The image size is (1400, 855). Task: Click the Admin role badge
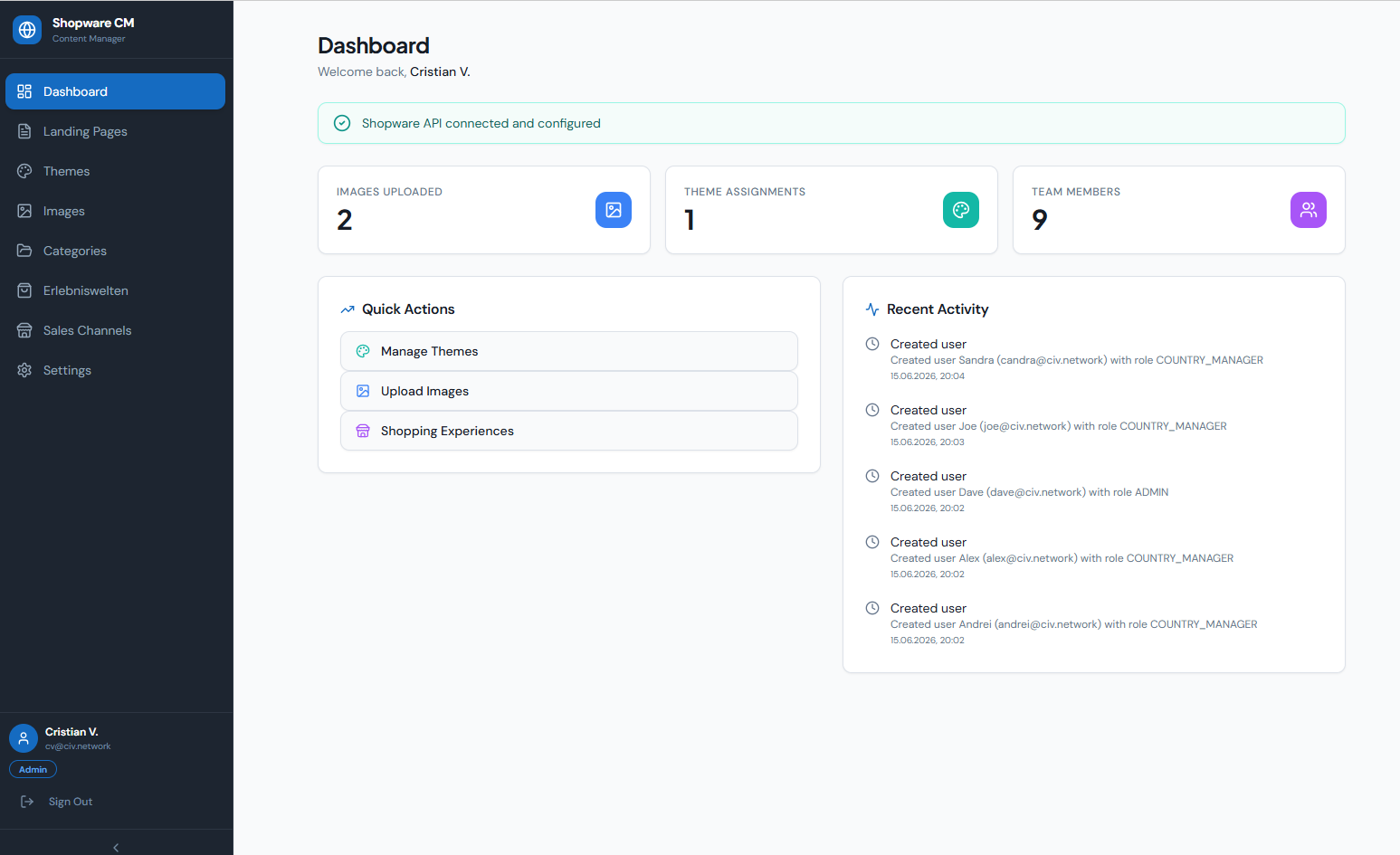[x=33, y=769]
